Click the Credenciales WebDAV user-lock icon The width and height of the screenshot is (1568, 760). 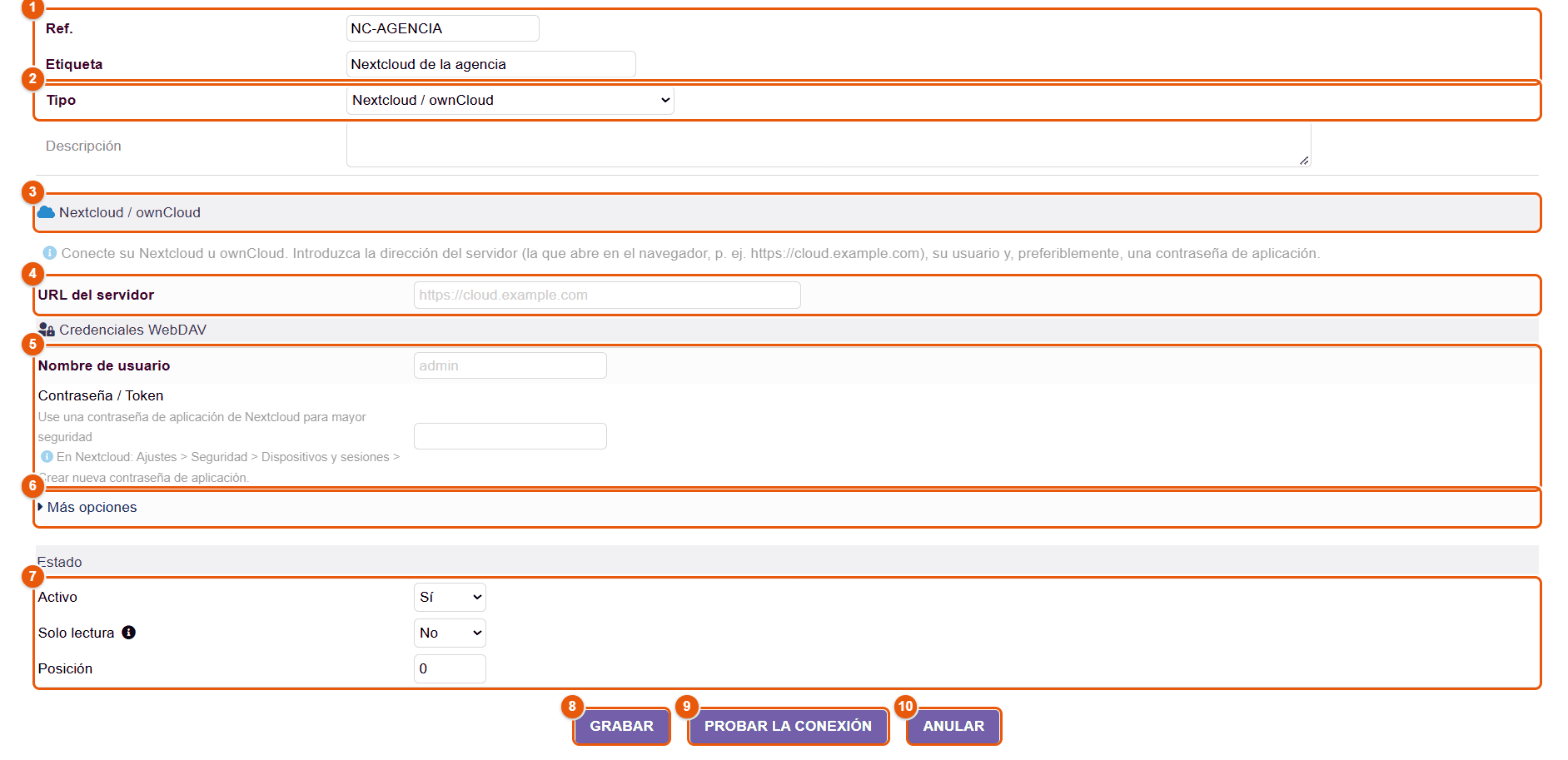46,329
